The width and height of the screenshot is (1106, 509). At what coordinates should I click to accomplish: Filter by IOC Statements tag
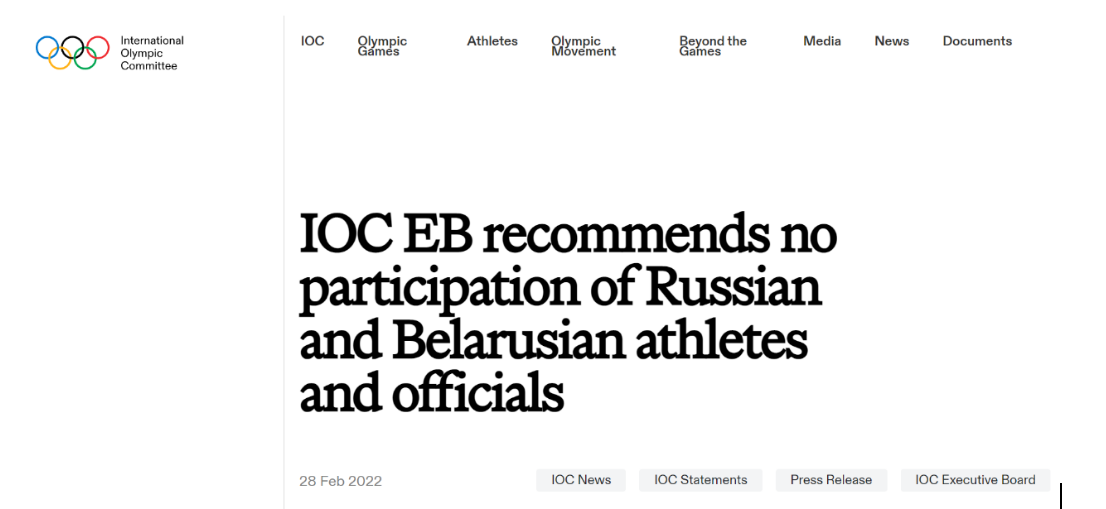[x=700, y=480]
